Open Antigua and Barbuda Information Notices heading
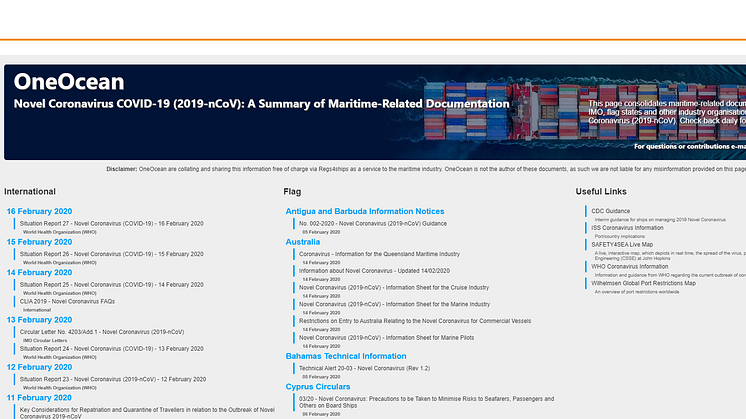Screen dimensions: 746x419 [365, 211]
